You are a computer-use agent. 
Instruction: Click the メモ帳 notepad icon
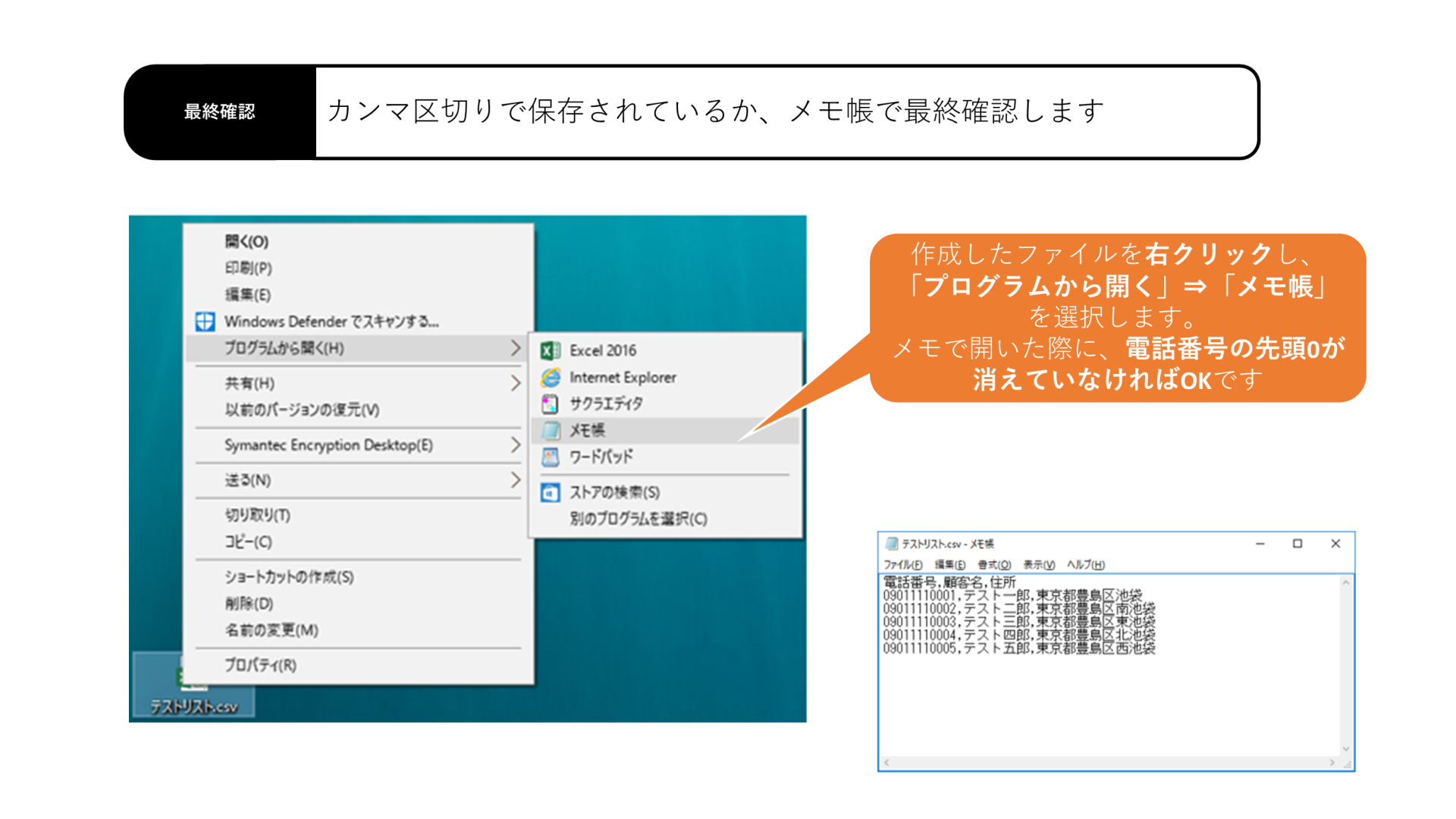point(551,430)
